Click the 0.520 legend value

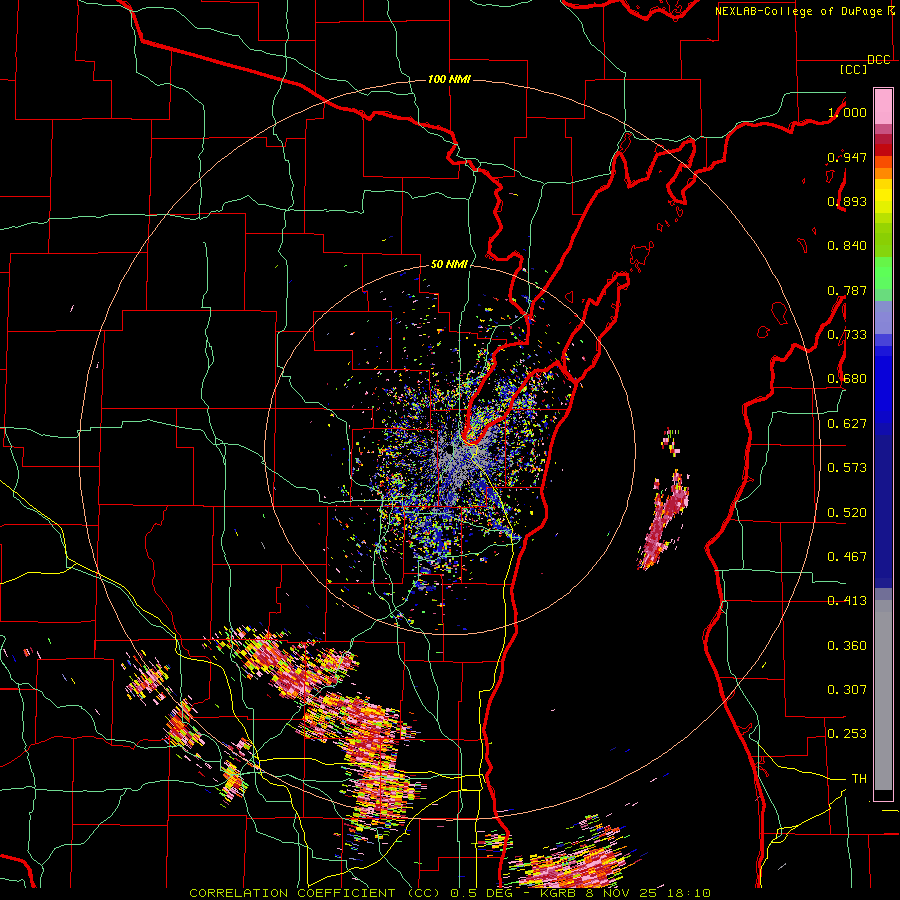(x=847, y=513)
